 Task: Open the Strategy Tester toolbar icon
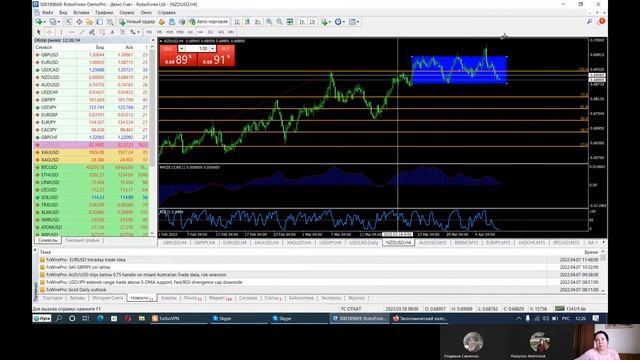110,22
